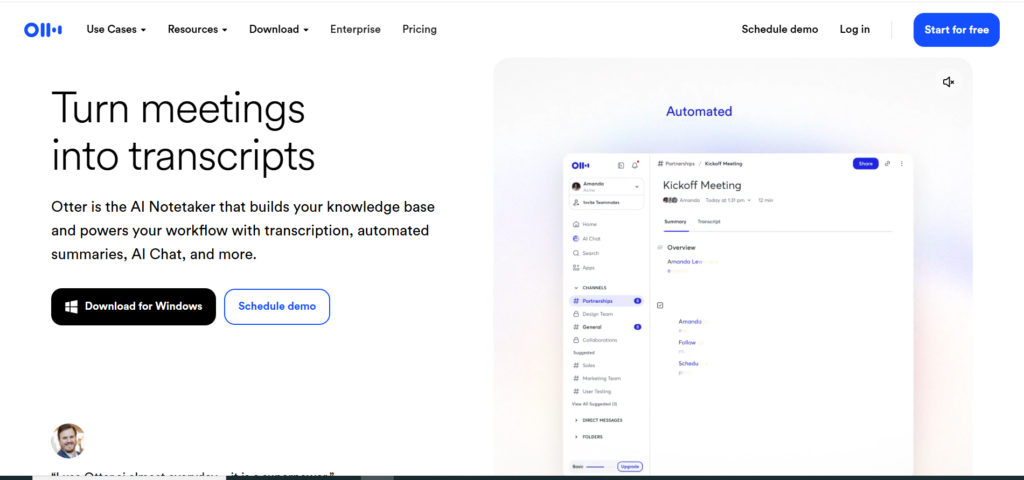Click the Otter logo in the navbar
Screen dimensions: 1024x480
43,30
